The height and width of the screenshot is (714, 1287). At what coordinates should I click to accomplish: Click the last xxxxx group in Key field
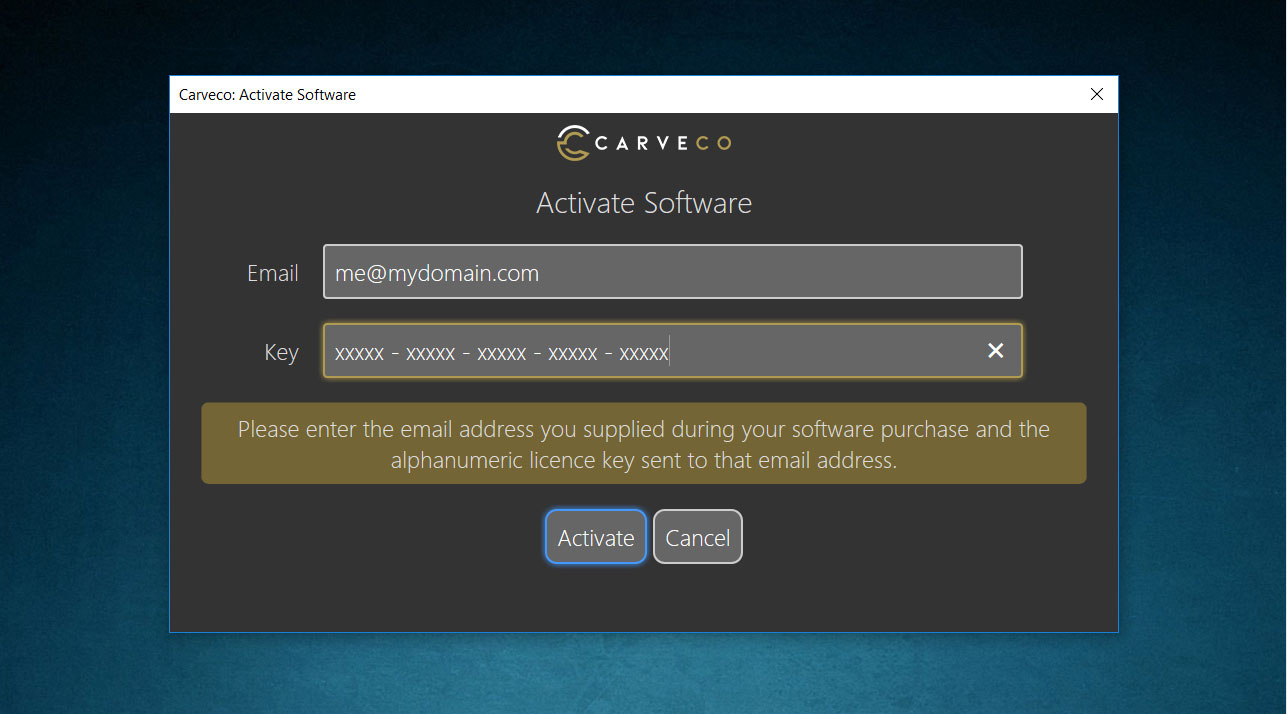coord(643,353)
